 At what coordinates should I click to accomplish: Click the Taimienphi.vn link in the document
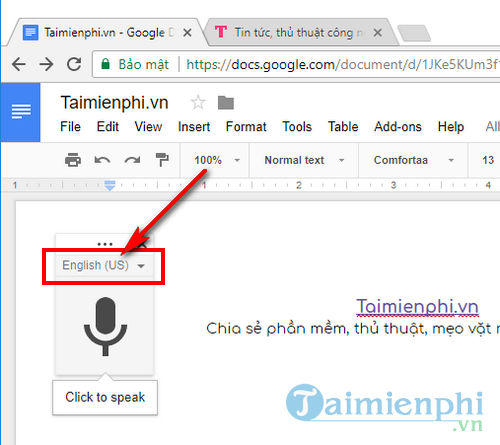(x=417, y=307)
